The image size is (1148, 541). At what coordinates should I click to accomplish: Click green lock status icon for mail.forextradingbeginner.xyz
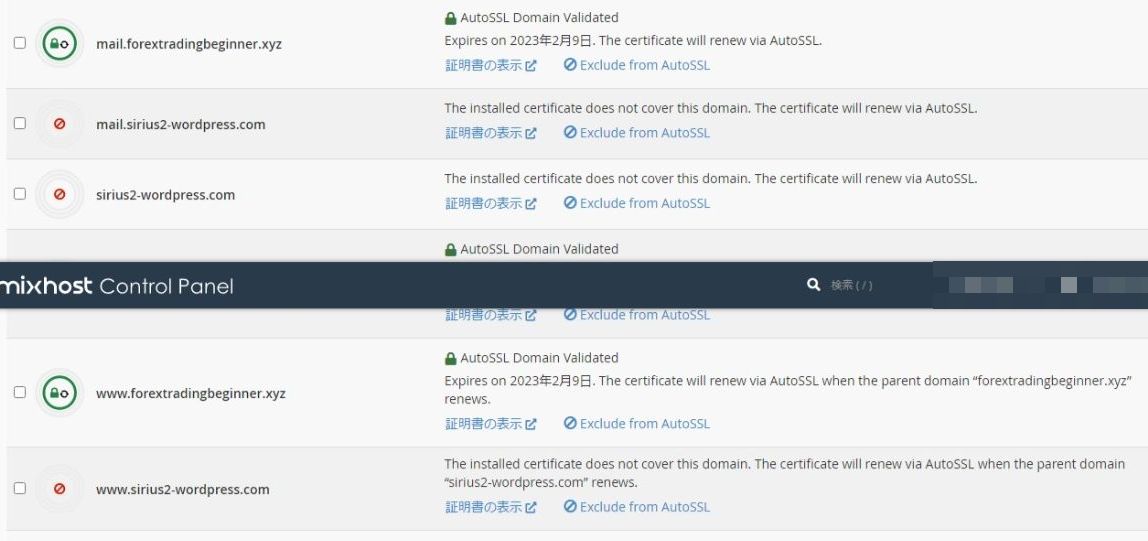pos(59,44)
